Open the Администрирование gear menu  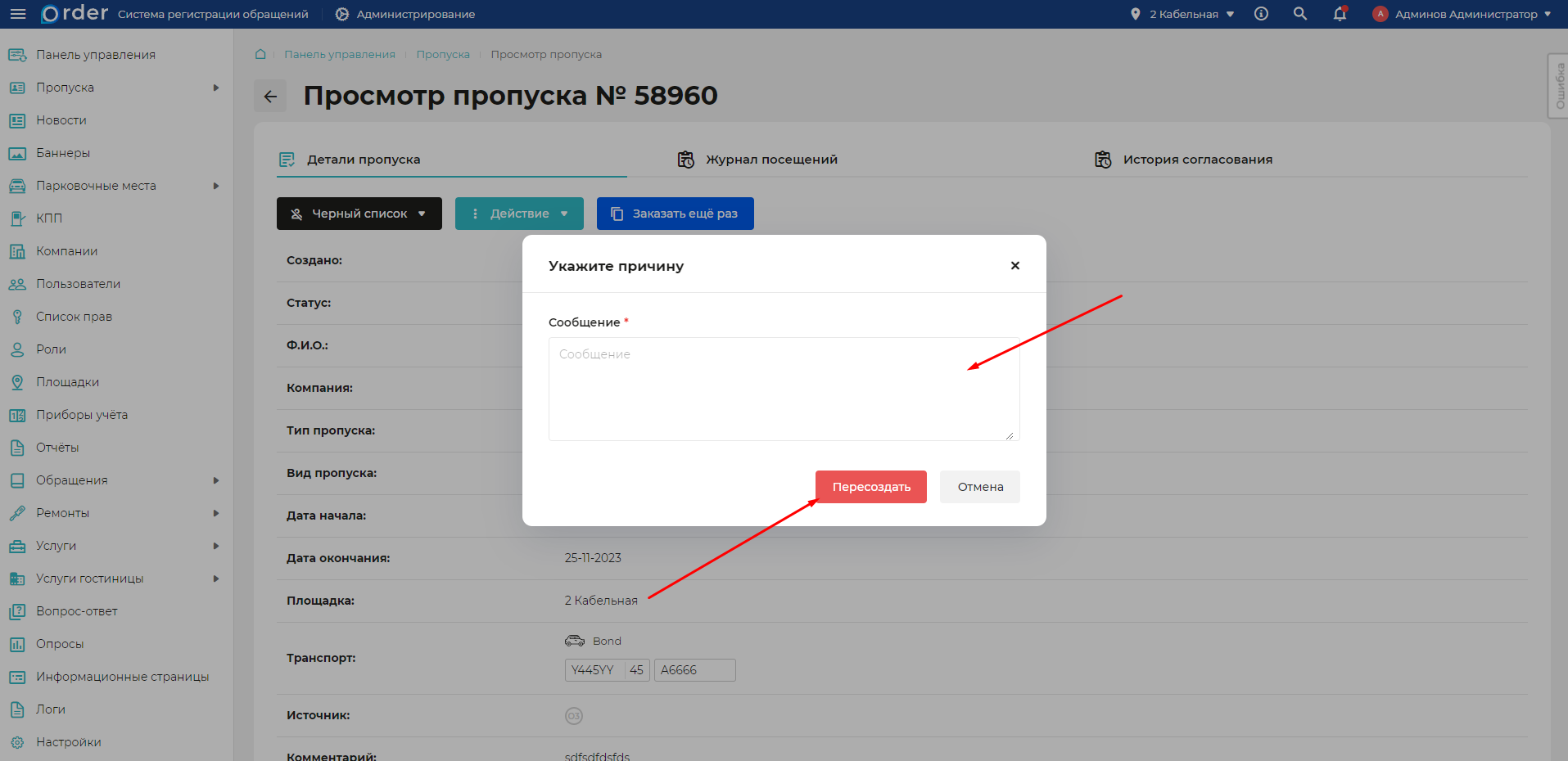pos(405,14)
